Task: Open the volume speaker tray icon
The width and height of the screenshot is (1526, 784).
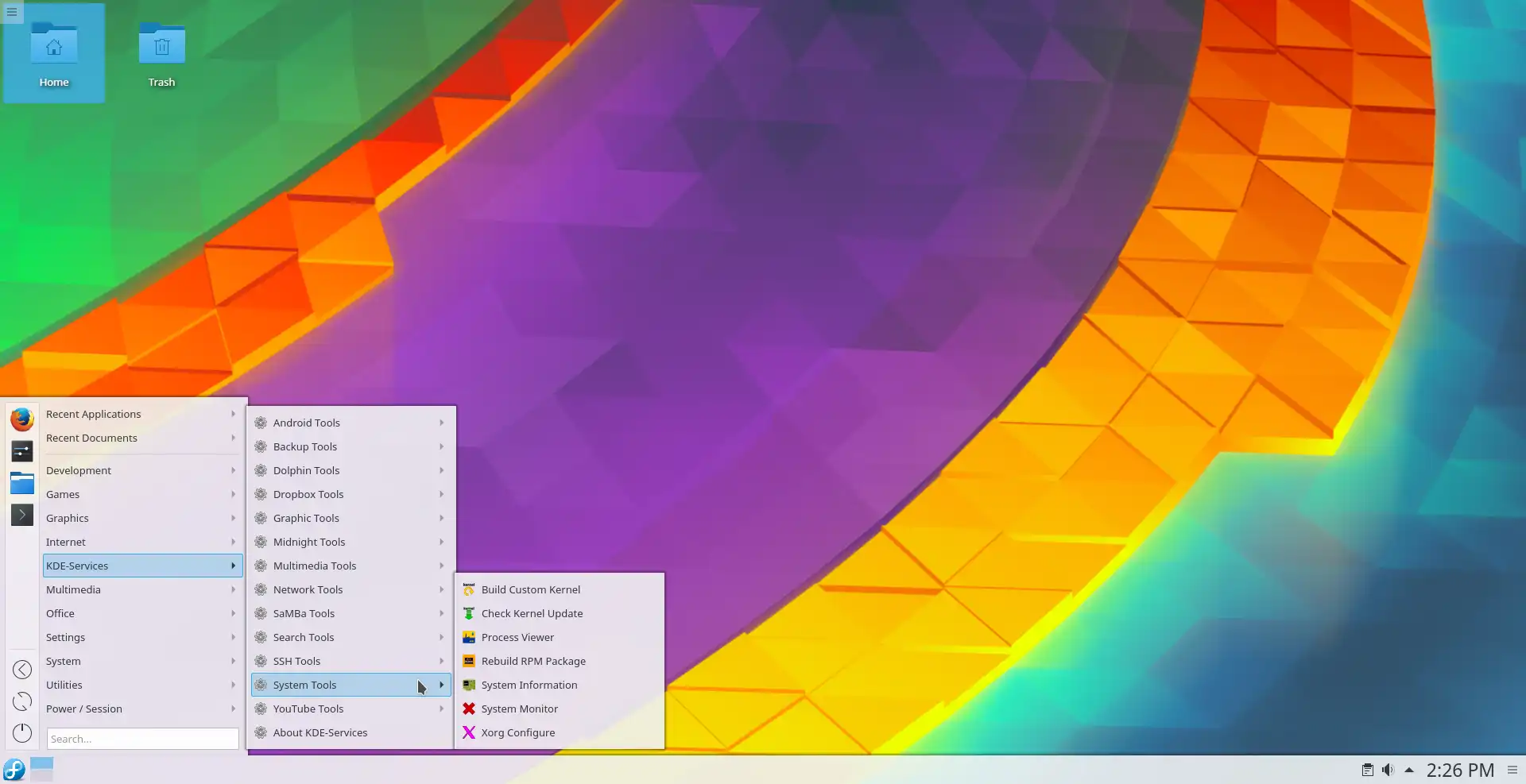Action: click(1388, 770)
